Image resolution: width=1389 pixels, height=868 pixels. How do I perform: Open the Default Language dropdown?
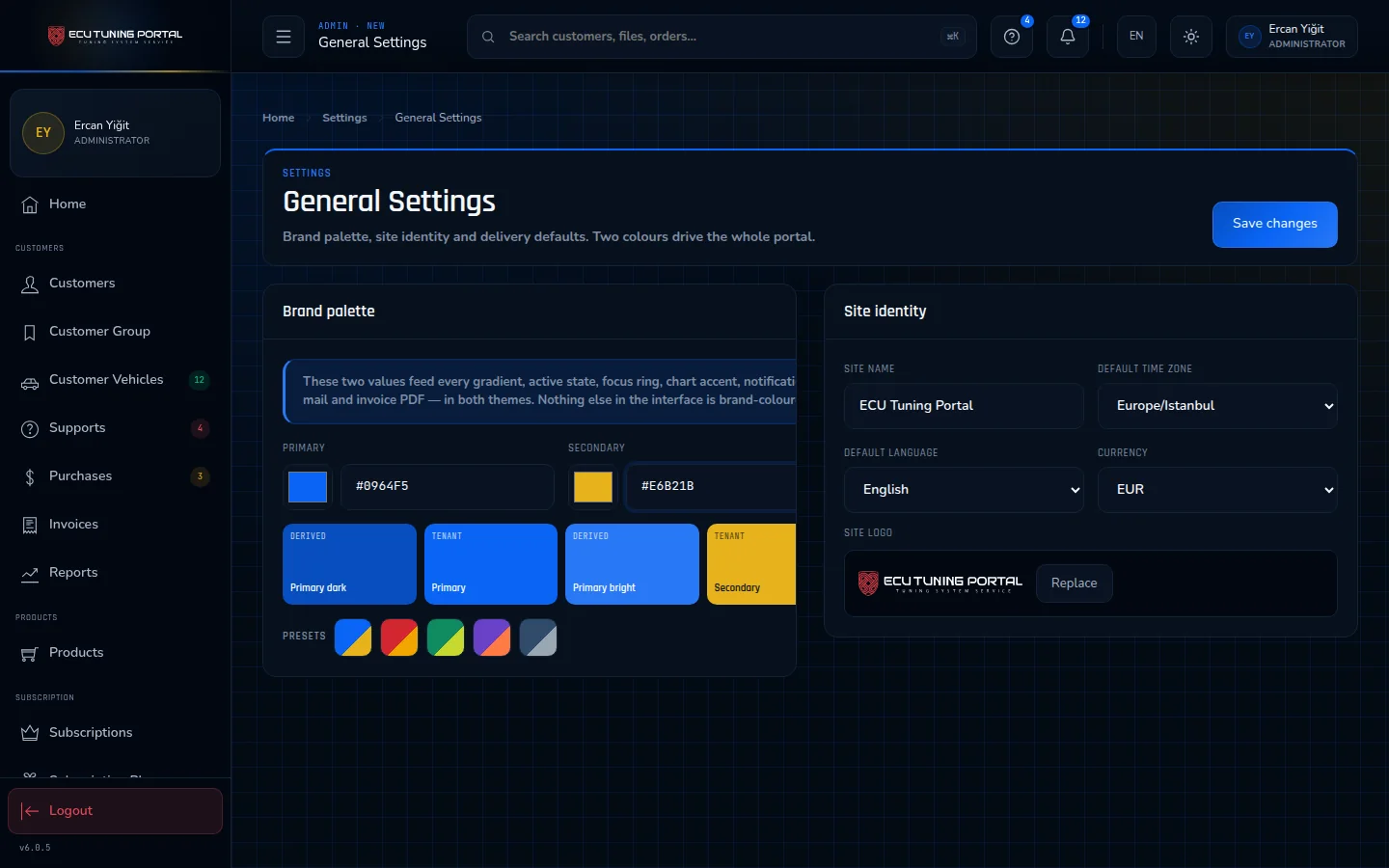click(964, 490)
